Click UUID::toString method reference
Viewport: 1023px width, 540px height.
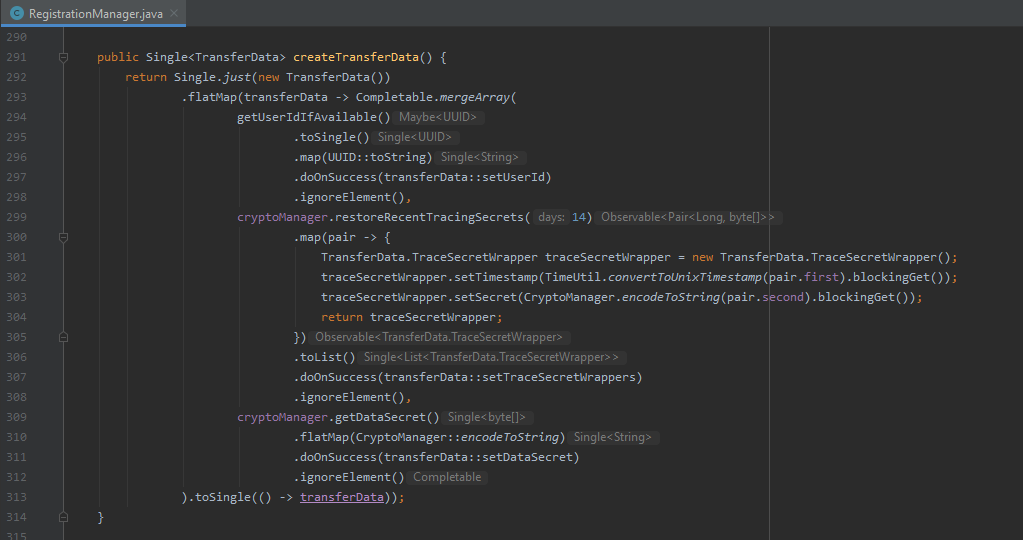point(377,157)
